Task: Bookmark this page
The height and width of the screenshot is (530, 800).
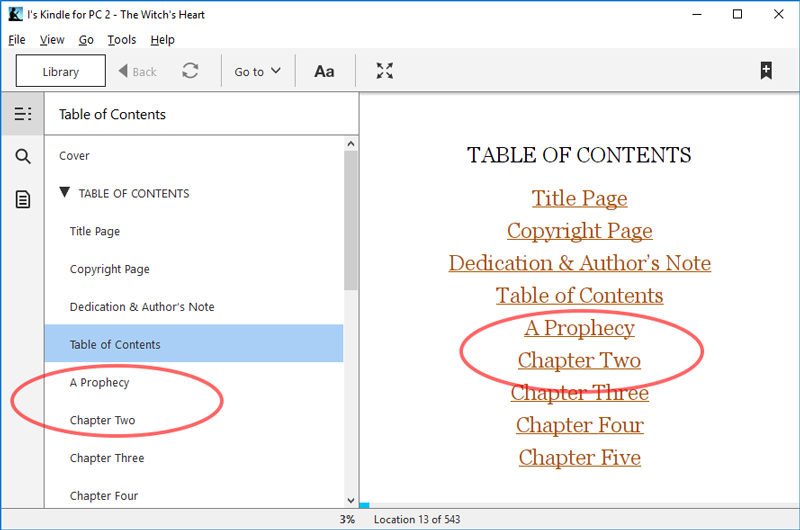Action: [x=765, y=71]
